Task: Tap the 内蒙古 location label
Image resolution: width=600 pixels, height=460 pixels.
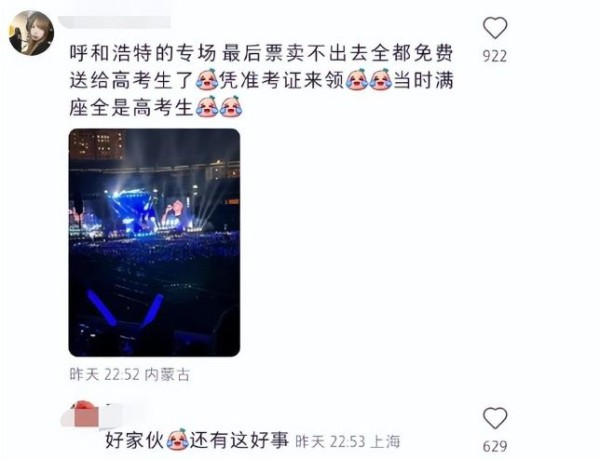Action: 167,375
